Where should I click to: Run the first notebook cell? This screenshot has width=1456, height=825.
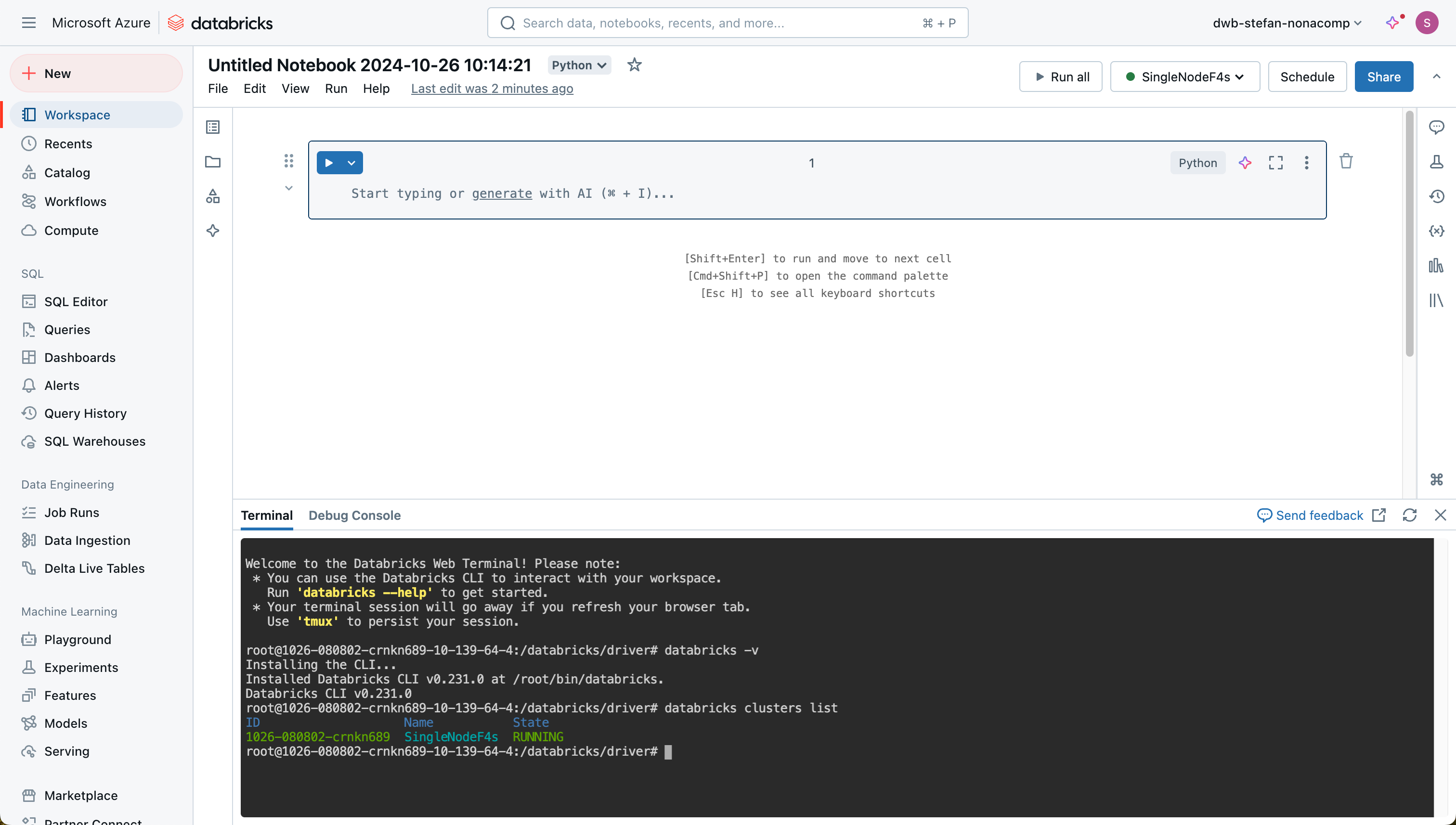click(329, 162)
